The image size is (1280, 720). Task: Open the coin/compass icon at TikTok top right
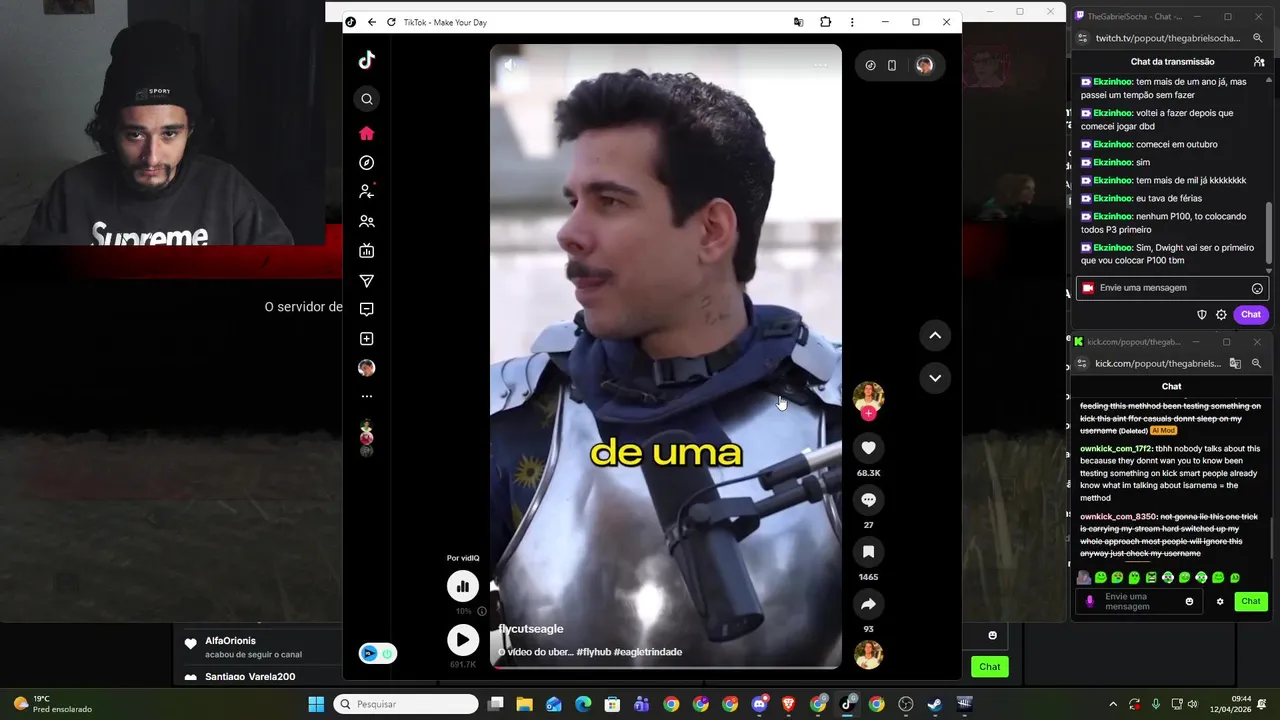[x=870, y=65]
